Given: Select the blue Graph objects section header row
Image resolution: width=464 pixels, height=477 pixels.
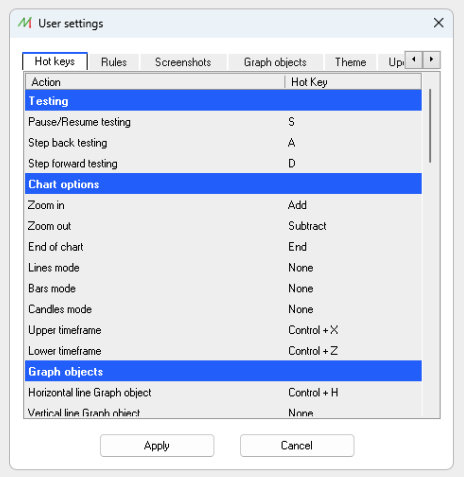Looking at the screenshot, I should (223, 371).
